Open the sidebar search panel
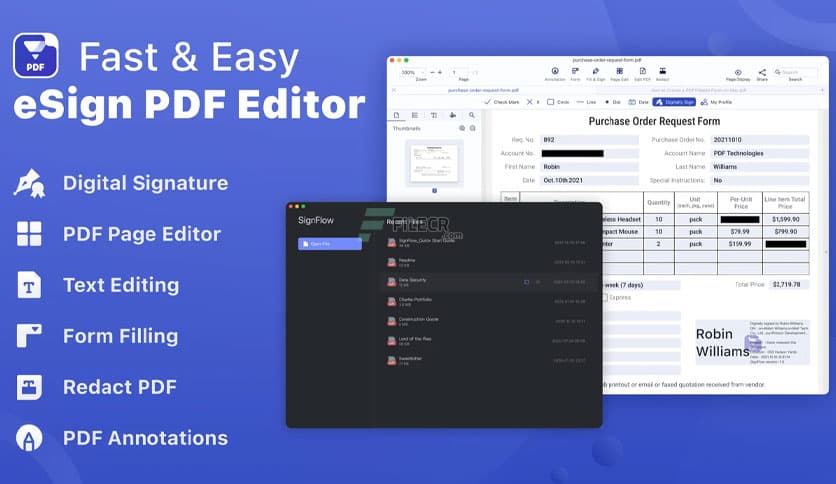 [472, 115]
